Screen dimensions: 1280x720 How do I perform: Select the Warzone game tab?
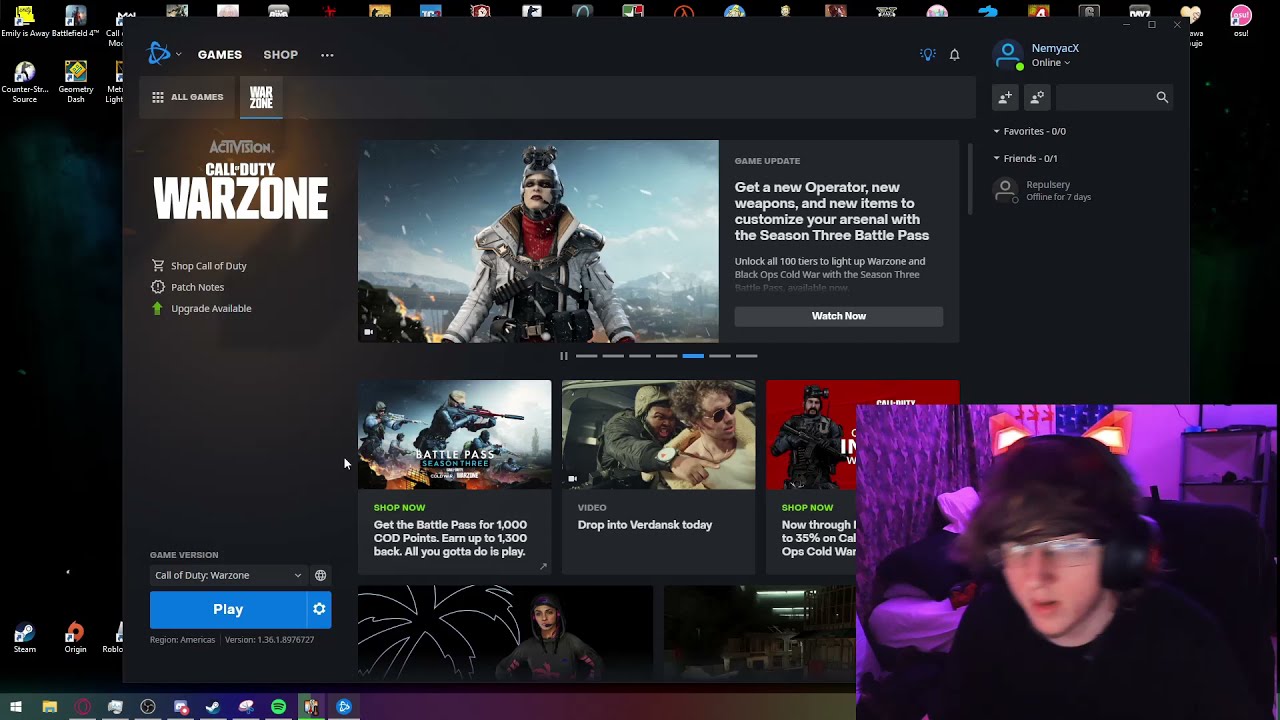[x=261, y=98]
